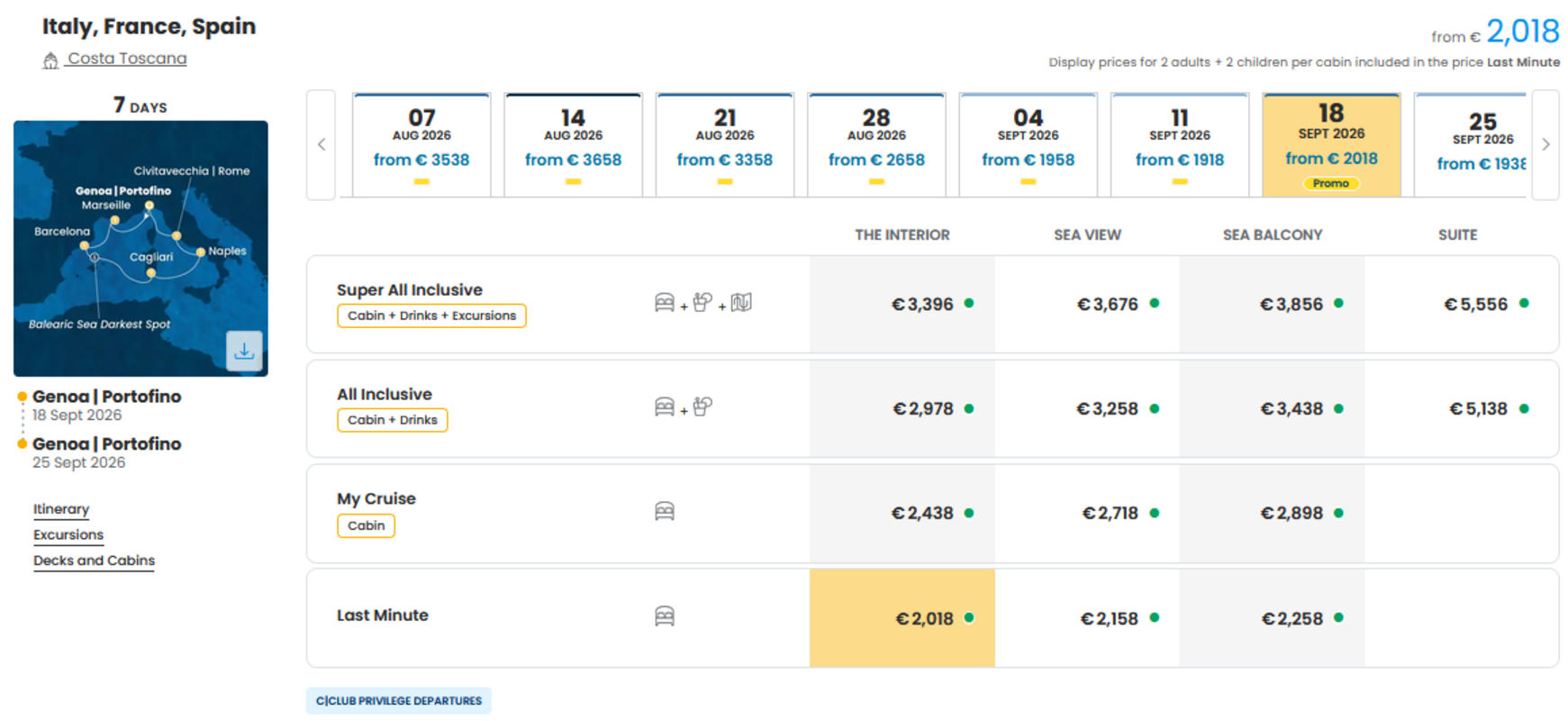Click Genoa | Portofino 25 Sept 2026 arrival stop

[106, 452]
